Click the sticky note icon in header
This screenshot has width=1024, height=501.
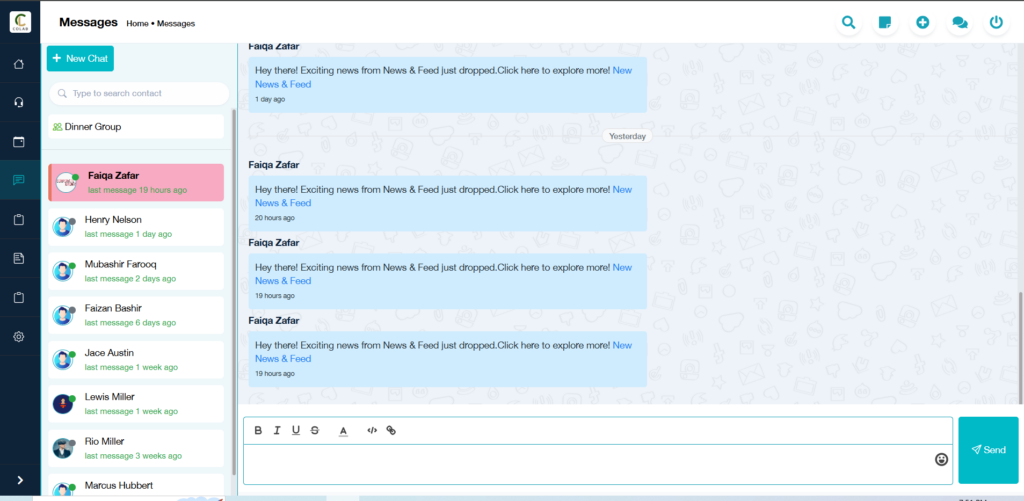tap(885, 23)
